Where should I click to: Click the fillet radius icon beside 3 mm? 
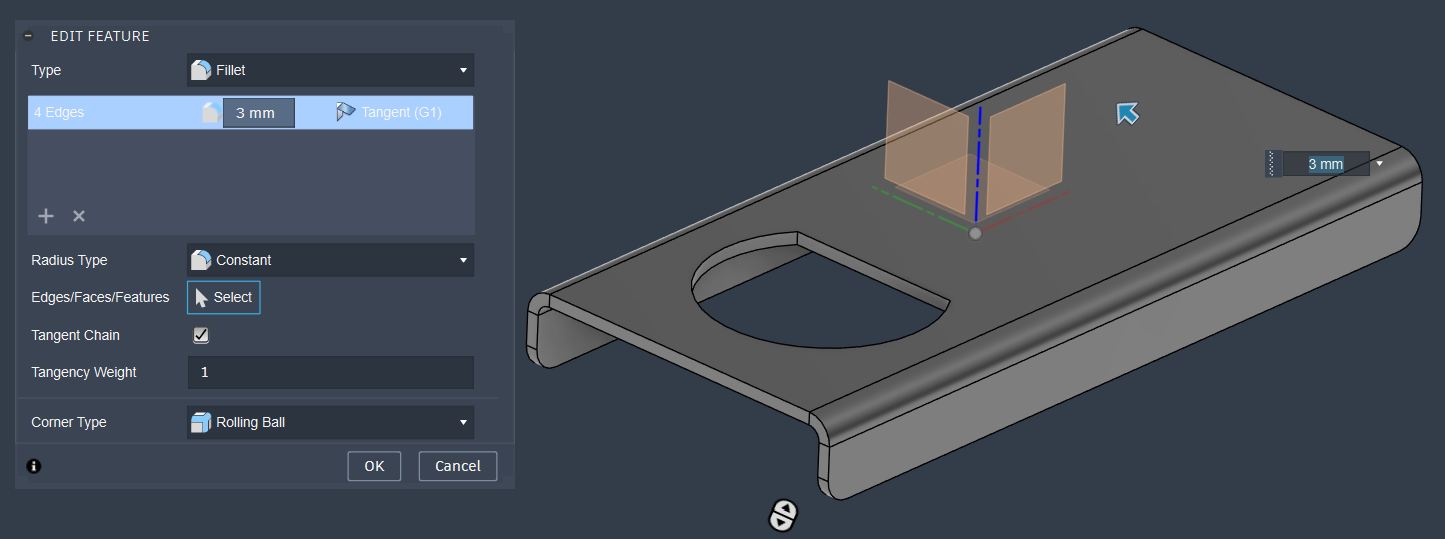click(211, 113)
